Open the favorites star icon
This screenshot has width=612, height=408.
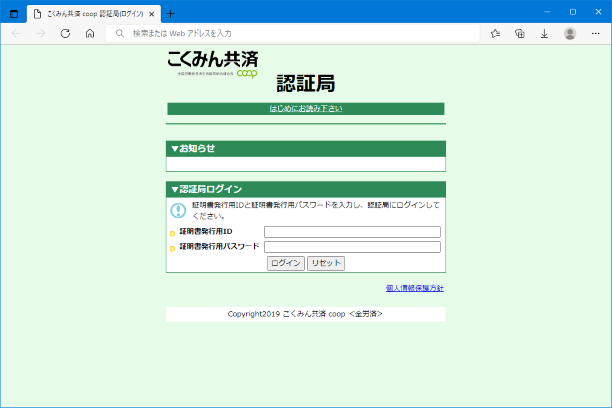point(495,34)
